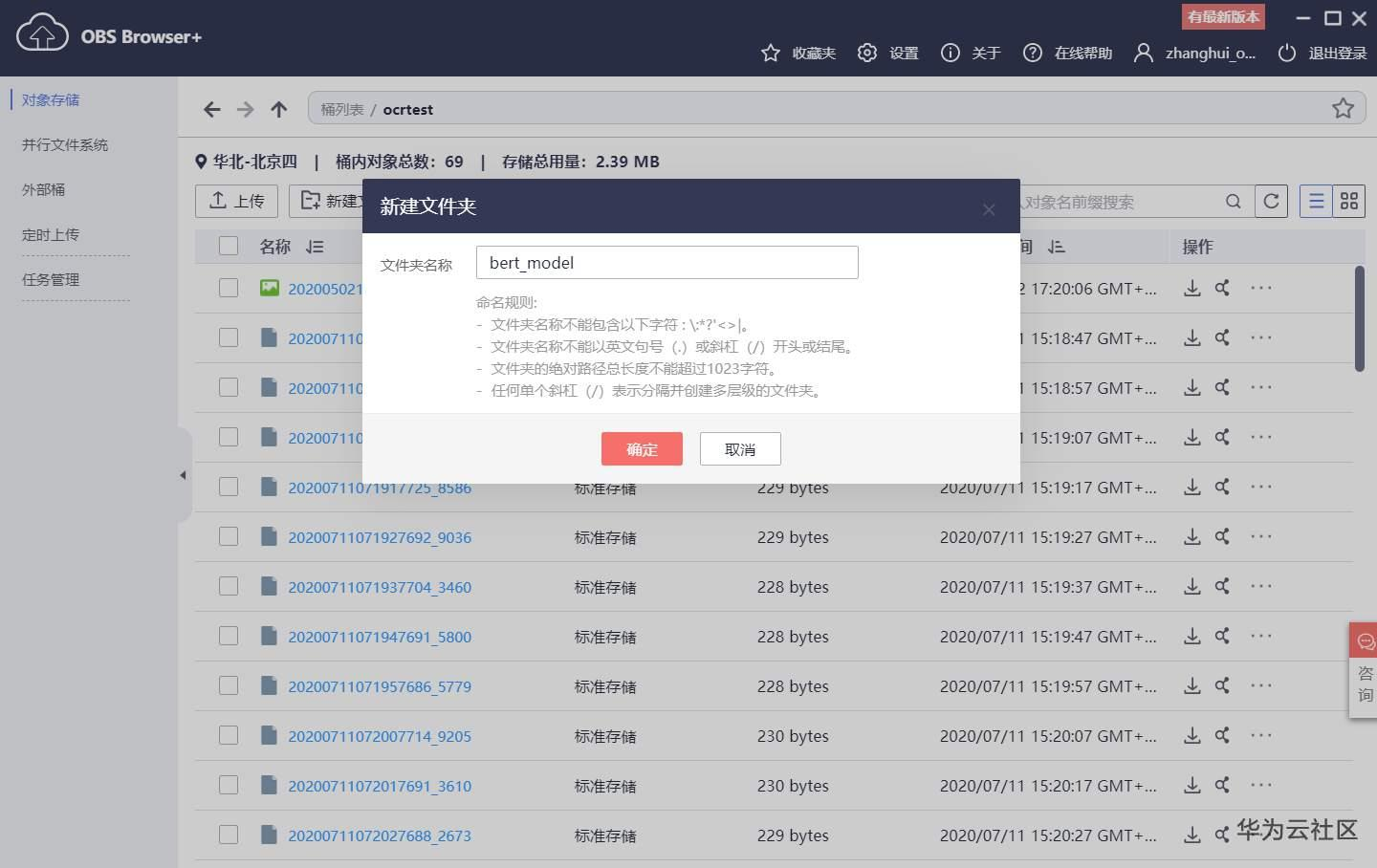The height and width of the screenshot is (868, 1377).
Task: Switch to list view
Action: (1317, 202)
